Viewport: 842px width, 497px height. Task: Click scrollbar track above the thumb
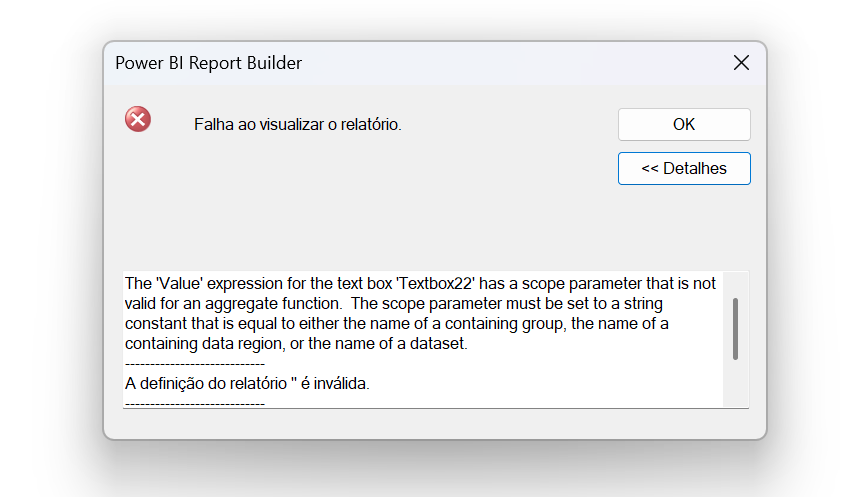735,285
